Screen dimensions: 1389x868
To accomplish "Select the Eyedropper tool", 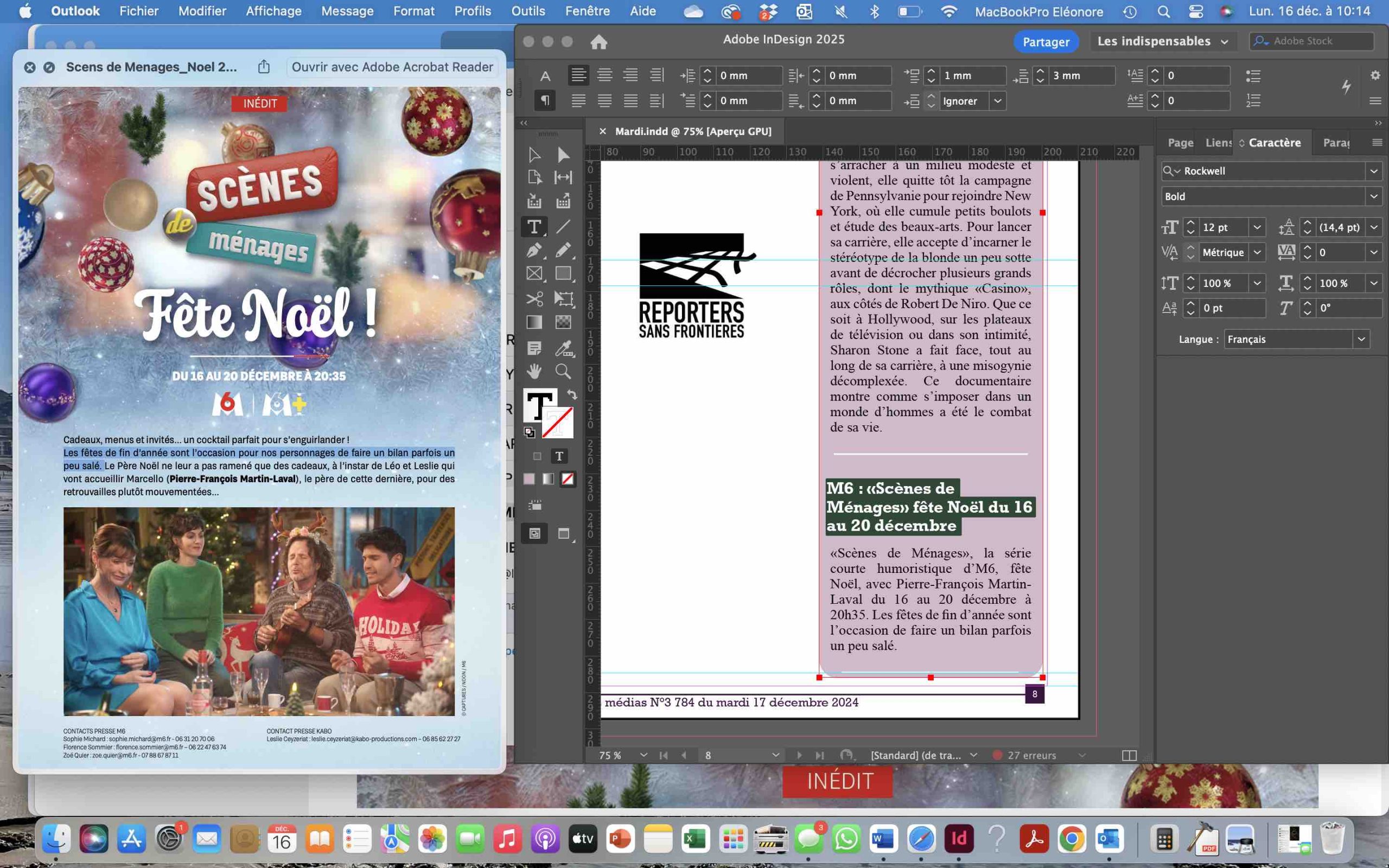I will coord(563,348).
